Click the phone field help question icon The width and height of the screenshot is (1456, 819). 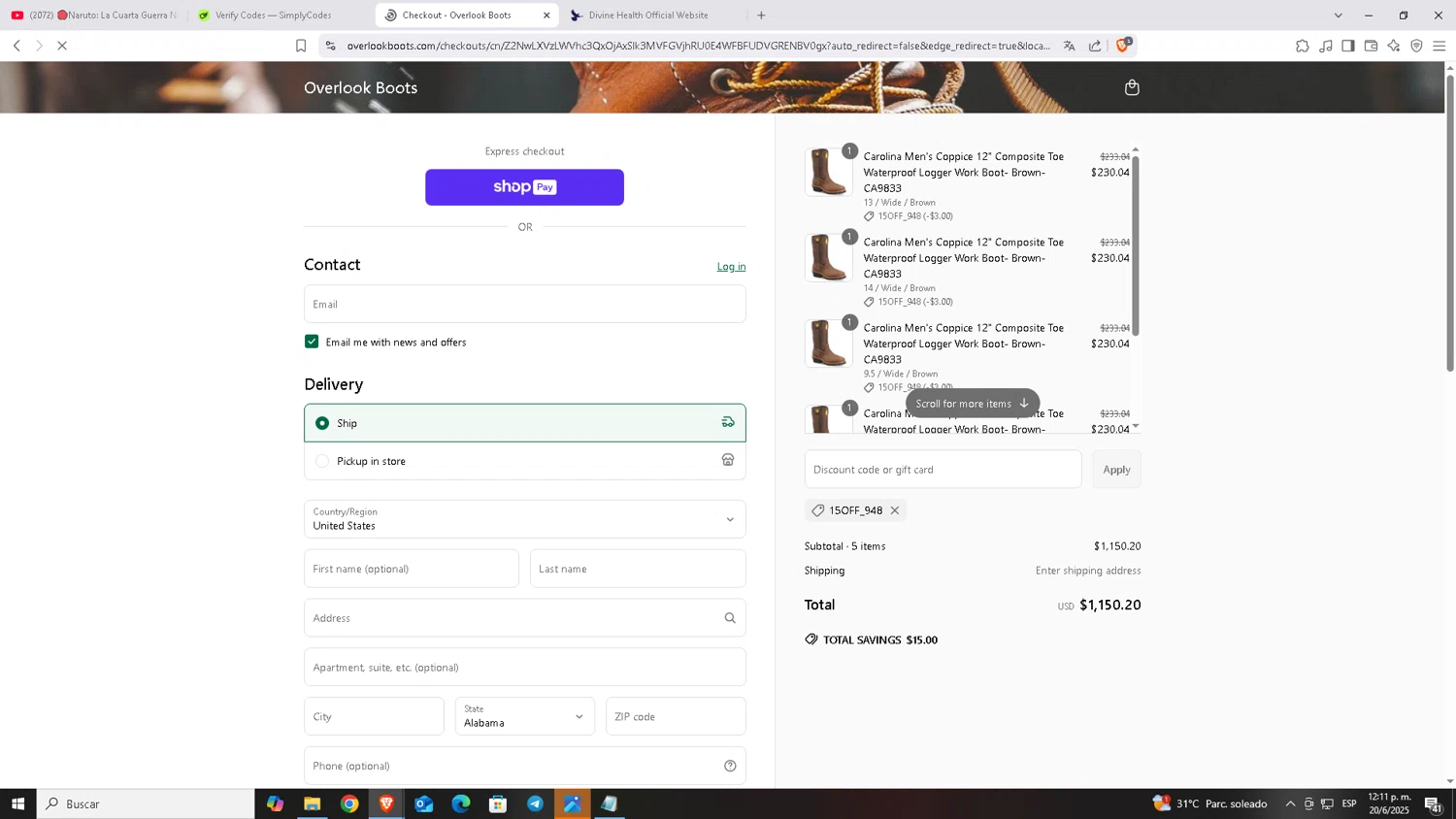(x=730, y=766)
